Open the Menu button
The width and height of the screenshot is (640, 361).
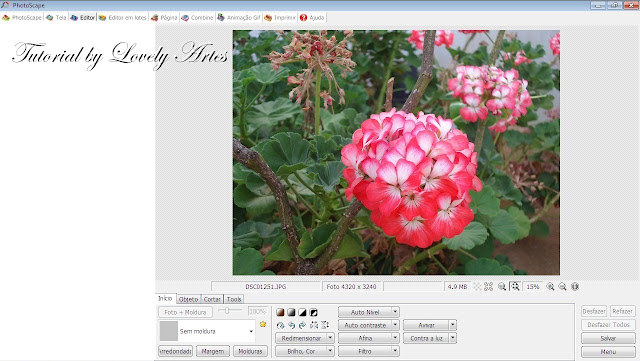click(608, 351)
